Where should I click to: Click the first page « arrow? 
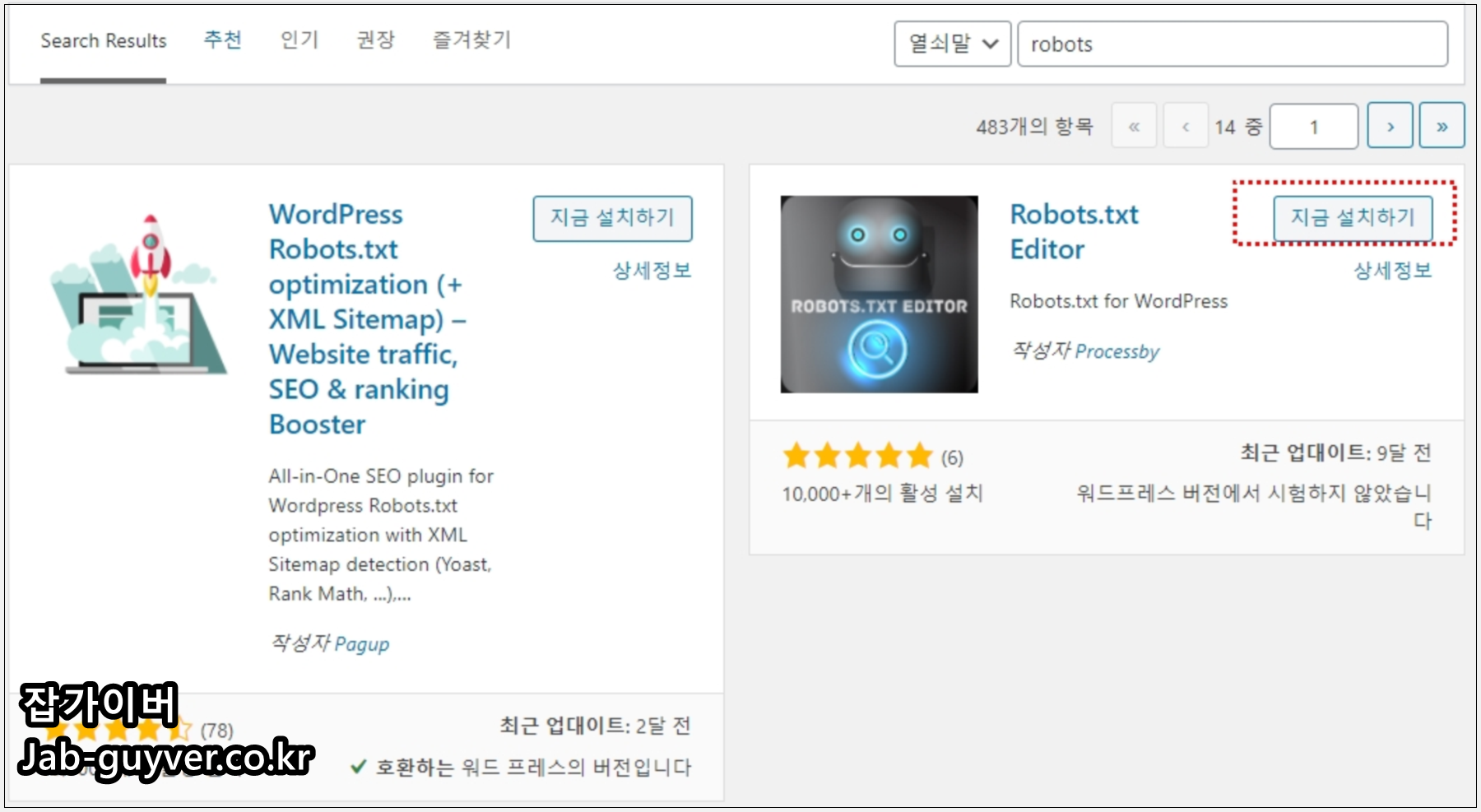click(1134, 125)
